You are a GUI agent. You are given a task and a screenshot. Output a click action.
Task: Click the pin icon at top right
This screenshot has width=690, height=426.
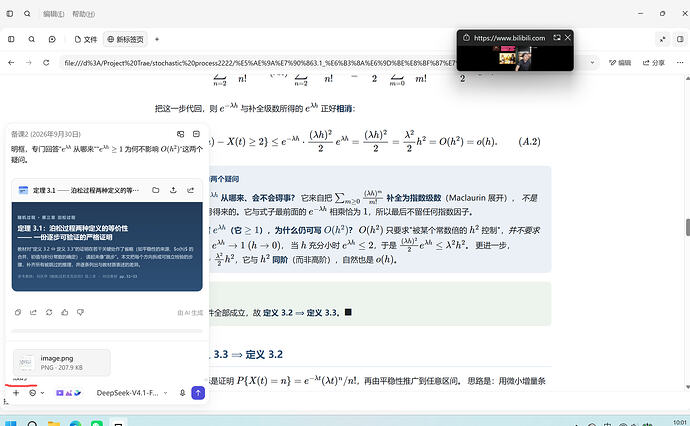pos(662,39)
